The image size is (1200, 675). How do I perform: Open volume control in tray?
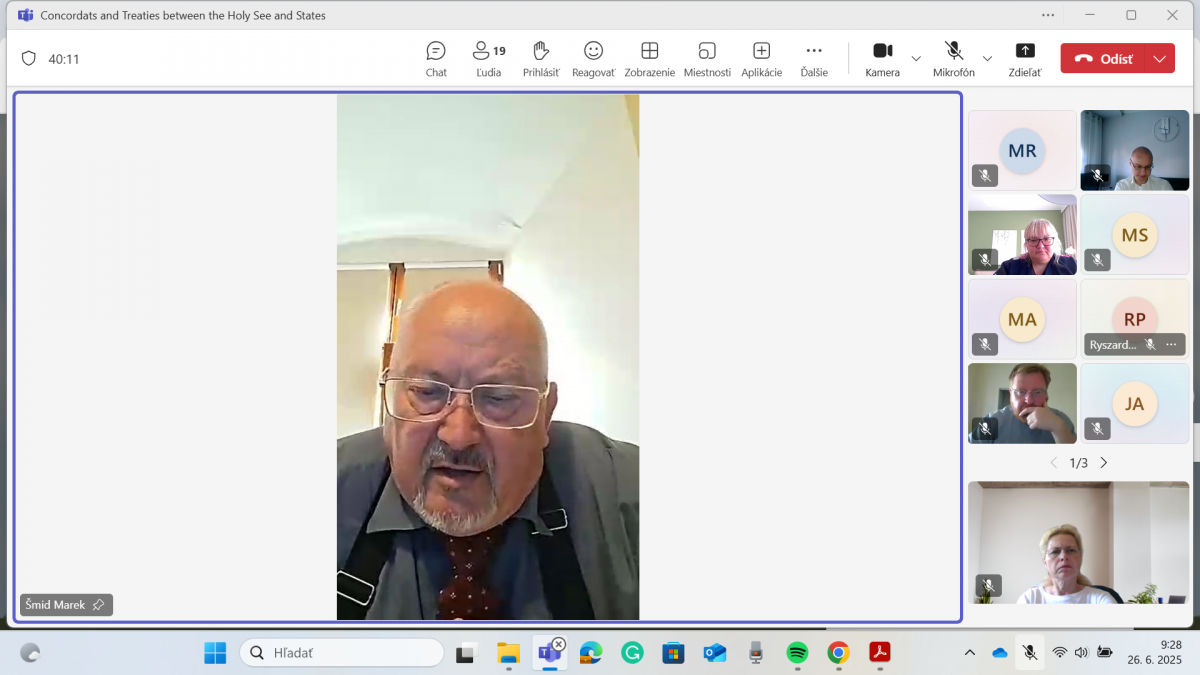[x=1081, y=653]
